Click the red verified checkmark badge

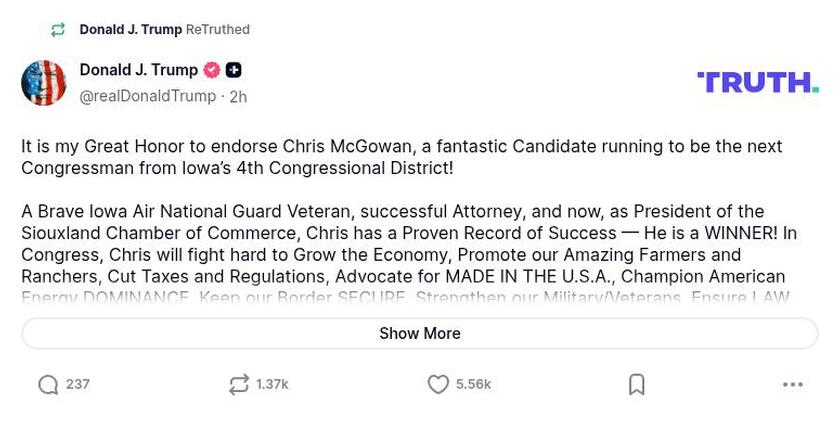pos(211,70)
